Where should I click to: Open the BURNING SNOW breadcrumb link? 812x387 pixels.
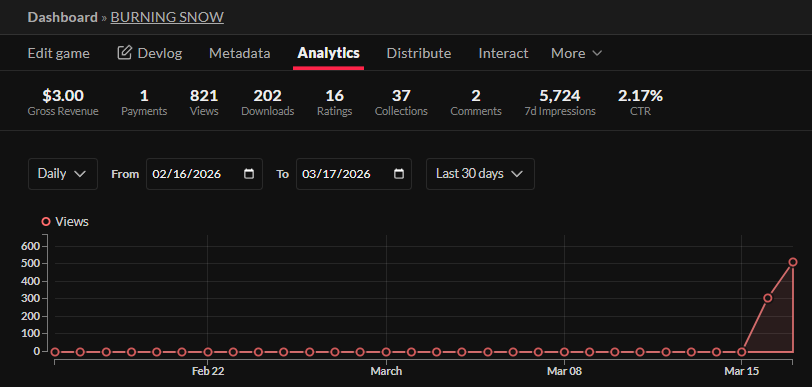167,17
